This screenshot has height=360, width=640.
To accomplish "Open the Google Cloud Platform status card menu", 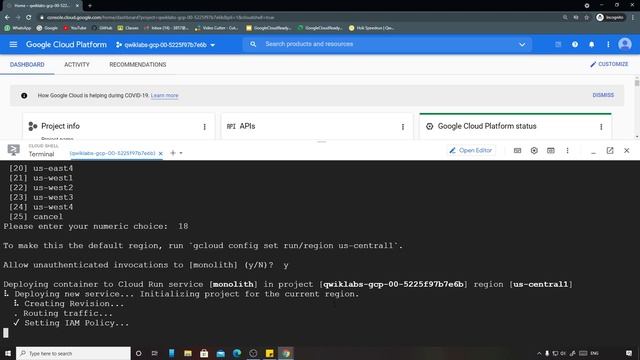I will coord(601,127).
